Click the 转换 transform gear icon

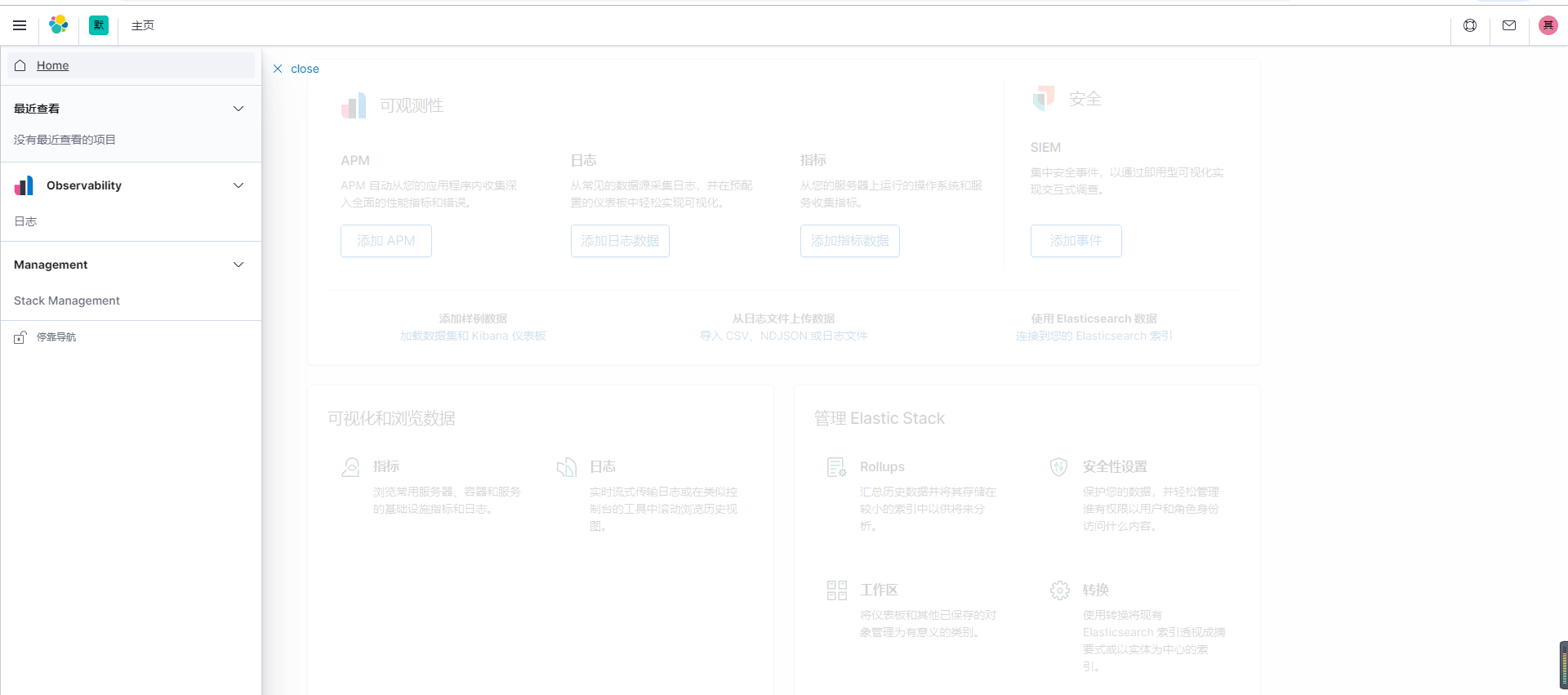1060,590
